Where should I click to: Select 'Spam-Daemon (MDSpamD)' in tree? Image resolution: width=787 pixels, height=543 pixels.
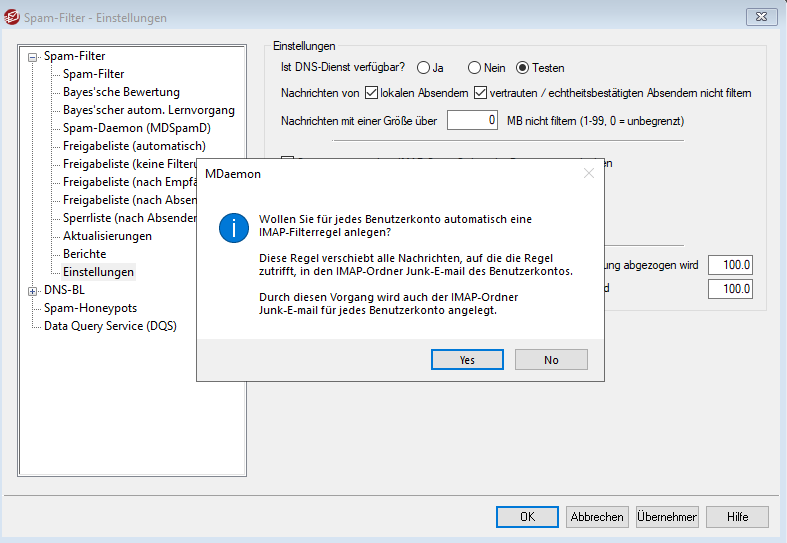coord(136,128)
